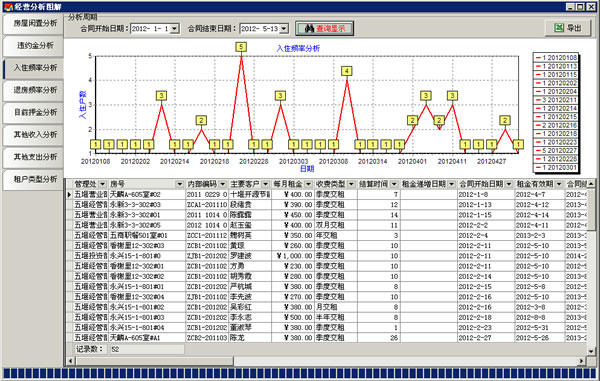This screenshot has height=381, width=600.
Task: Click the 导出 export button
Action: click(568, 28)
